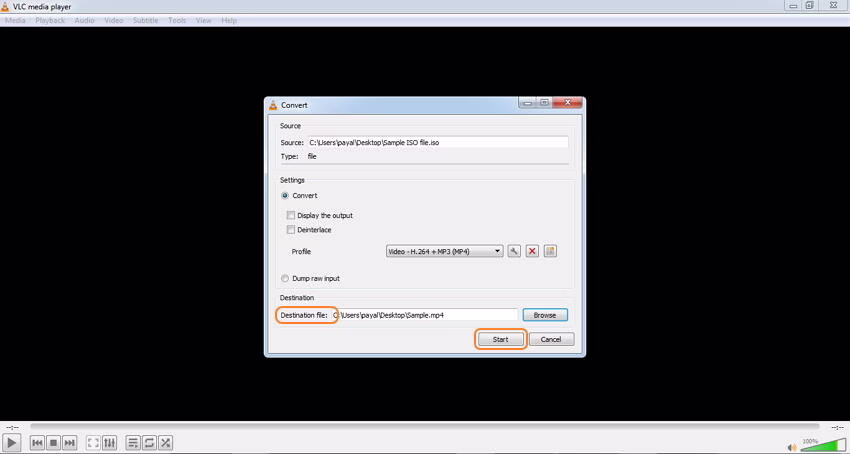This screenshot has height=454, width=850.
Task: Open the Audio menu
Action: click(x=85, y=21)
